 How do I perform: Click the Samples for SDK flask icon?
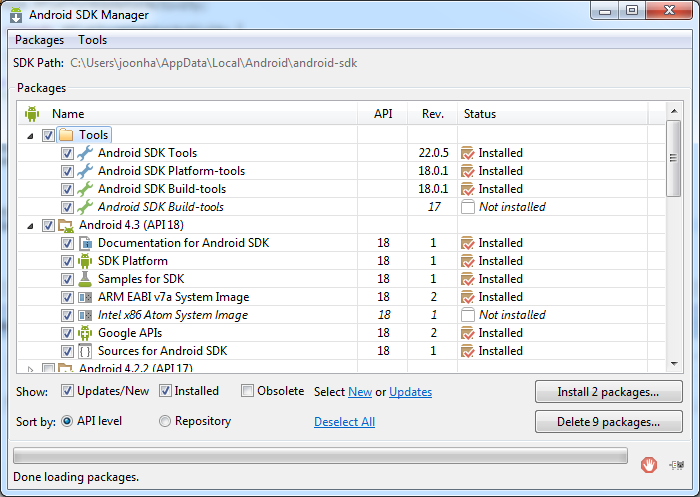point(85,279)
